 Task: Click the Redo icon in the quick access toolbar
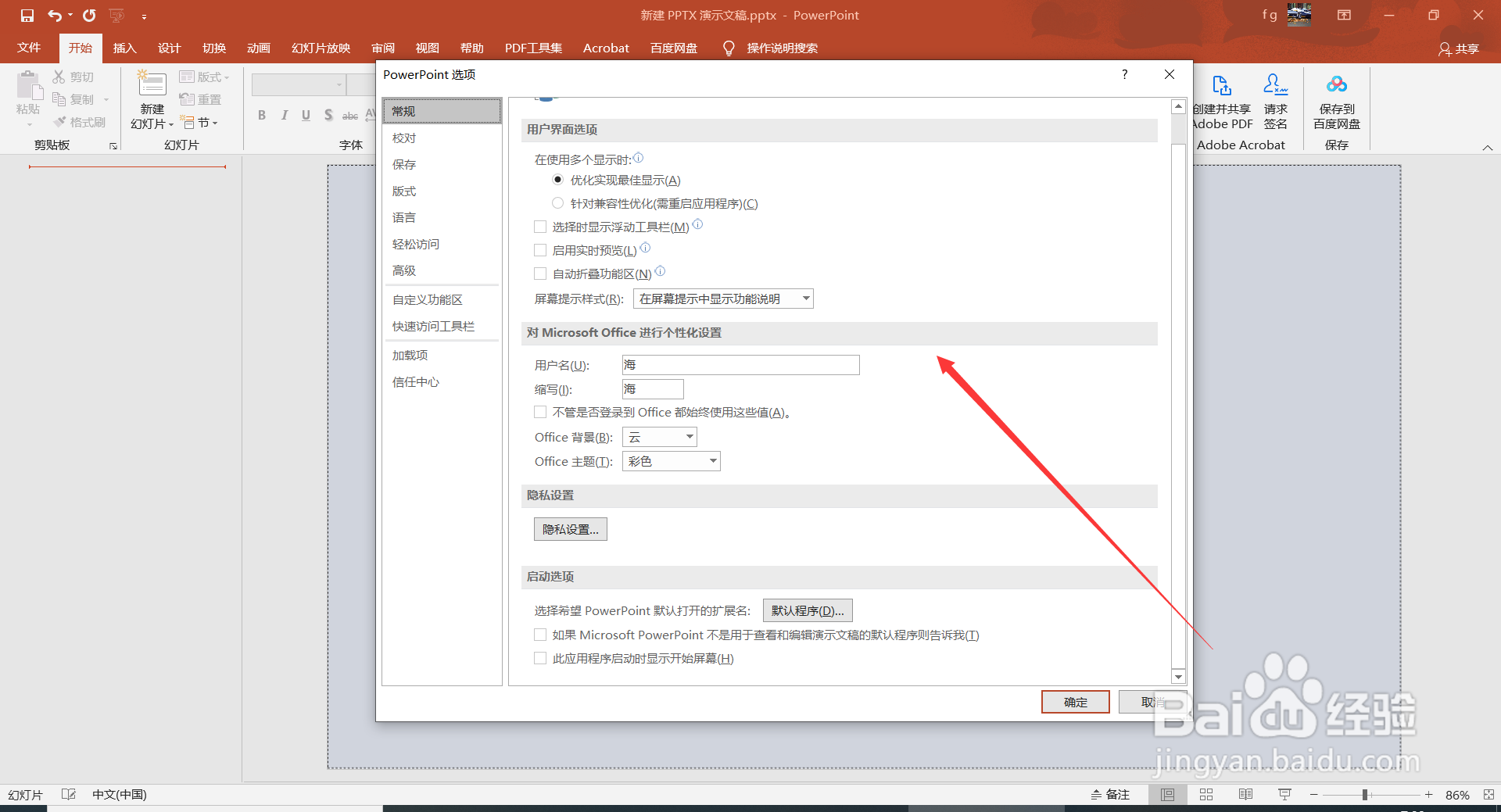(89, 16)
